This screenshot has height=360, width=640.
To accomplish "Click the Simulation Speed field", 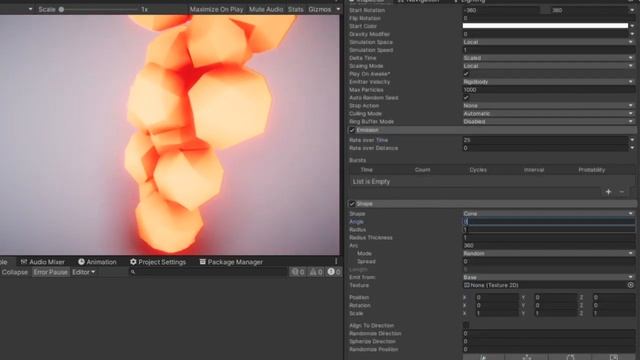I will point(549,50).
